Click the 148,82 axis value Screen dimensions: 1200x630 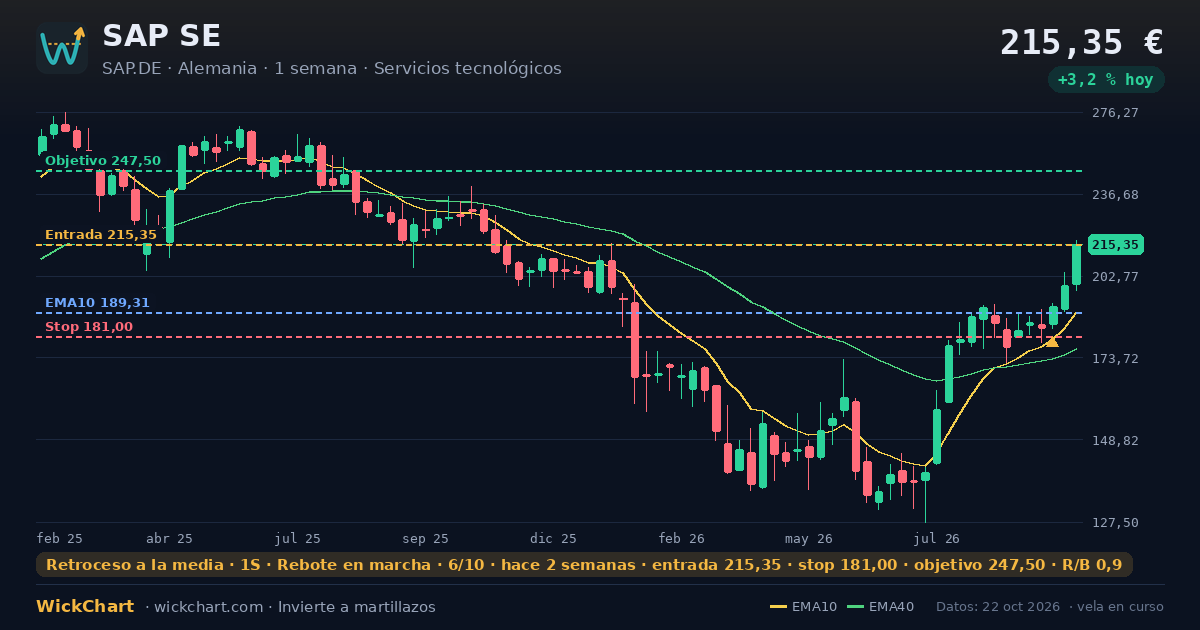tap(1115, 441)
